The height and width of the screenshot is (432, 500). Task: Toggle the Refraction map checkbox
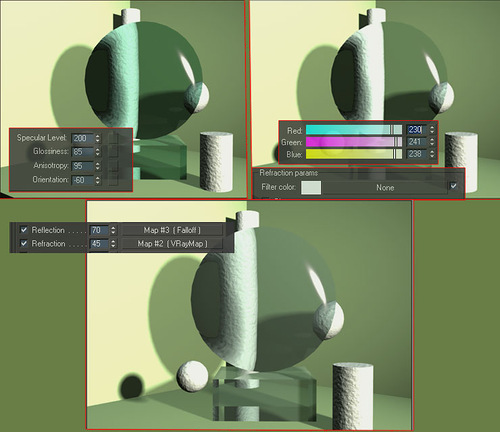[24, 243]
